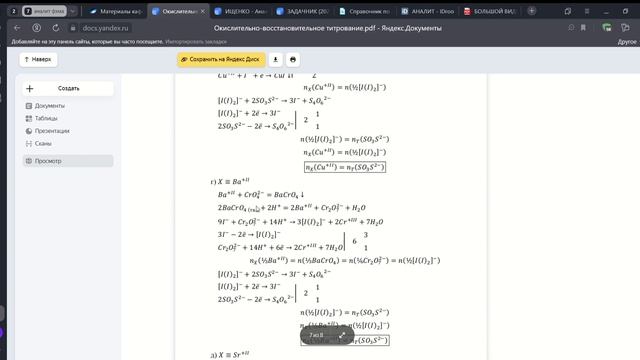640x360 pixels.
Task: Switch to БОЛЬШОЙ ВИД tab
Action: tap(491, 11)
